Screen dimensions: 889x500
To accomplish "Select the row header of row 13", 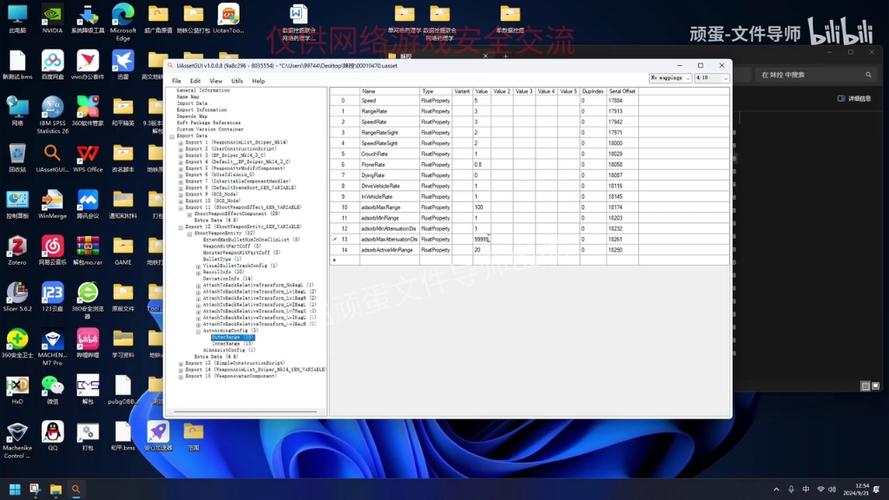I will click(344, 239).
